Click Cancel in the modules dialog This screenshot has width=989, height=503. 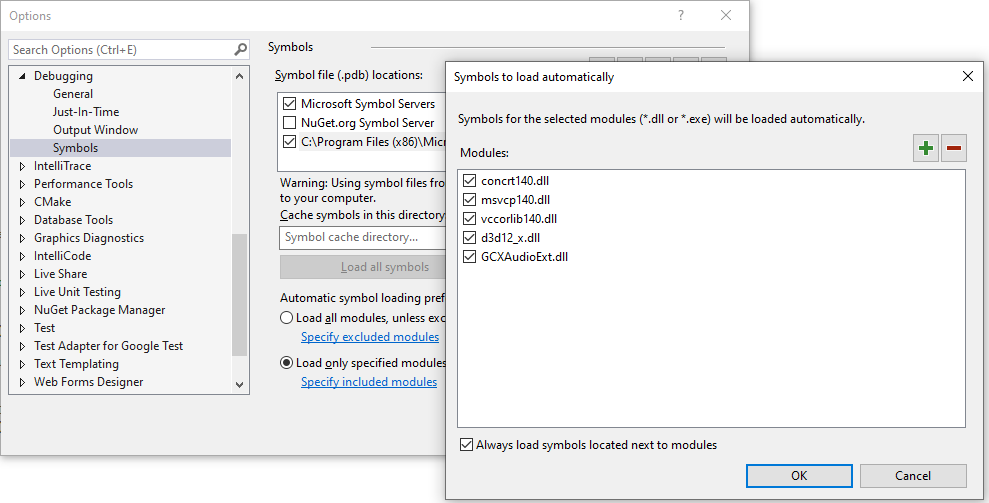point(913,476)
